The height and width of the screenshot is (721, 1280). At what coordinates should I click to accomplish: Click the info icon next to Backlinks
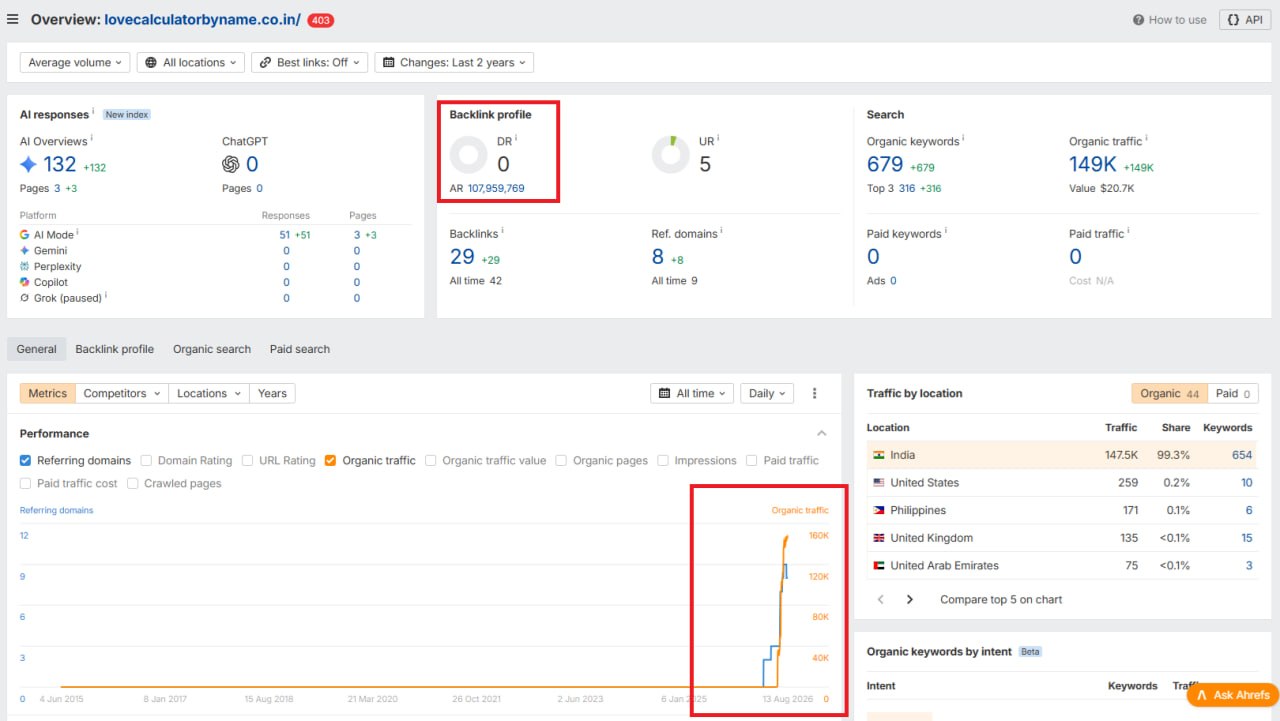pos(503,231)
